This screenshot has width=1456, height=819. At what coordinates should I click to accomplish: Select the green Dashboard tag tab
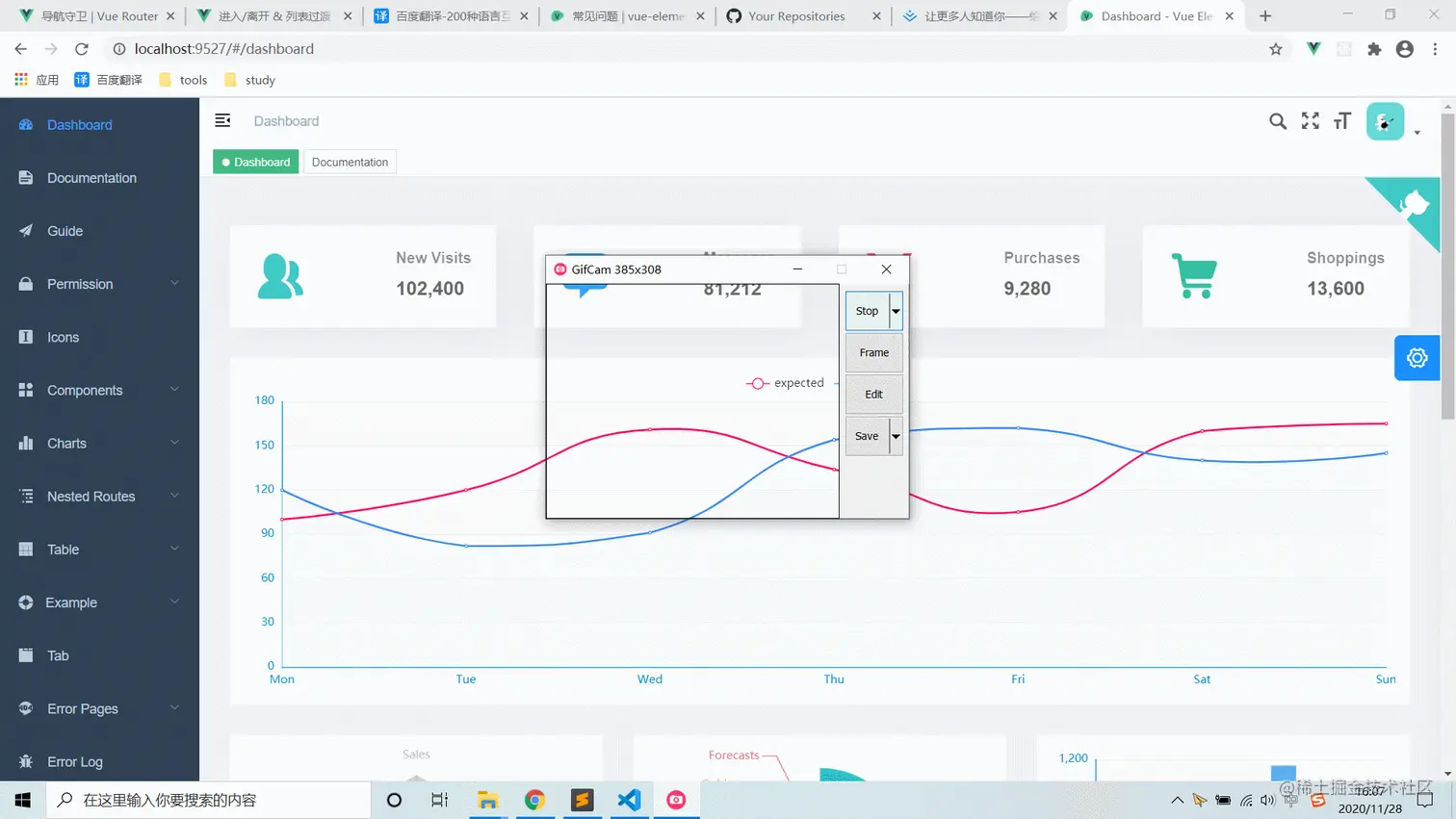click(255, 162)
